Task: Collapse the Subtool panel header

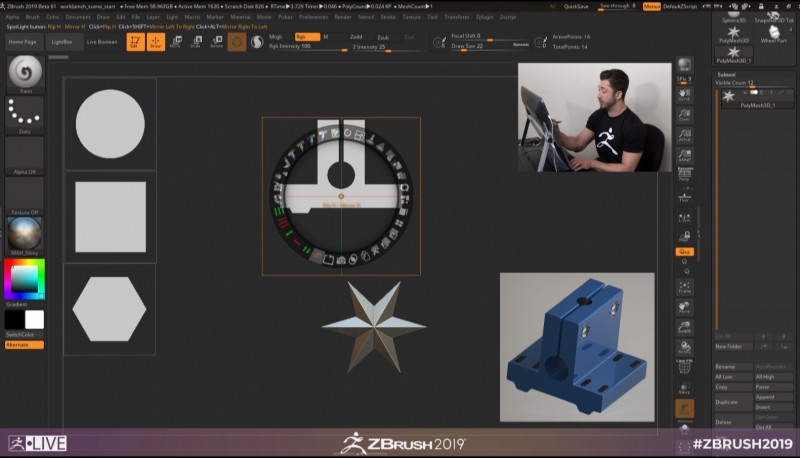Action: pyautogui.click(x=727, y=74)
